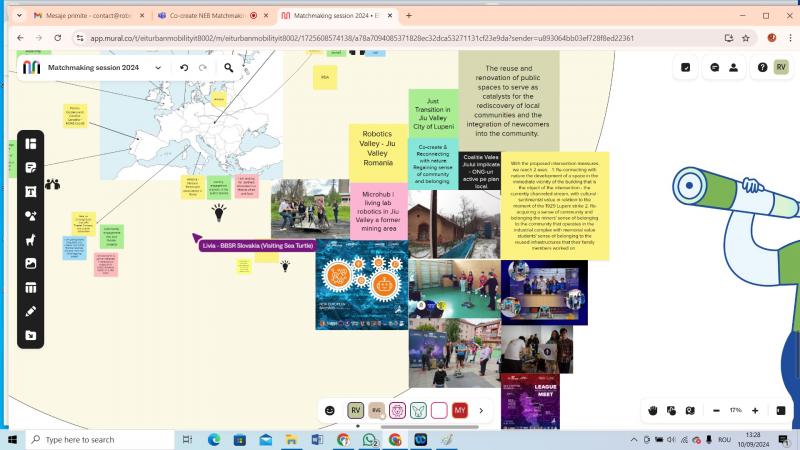Screen dimensions: 800x450
Task: Open the comments panel icon
Action: click(x=715, y=67)
